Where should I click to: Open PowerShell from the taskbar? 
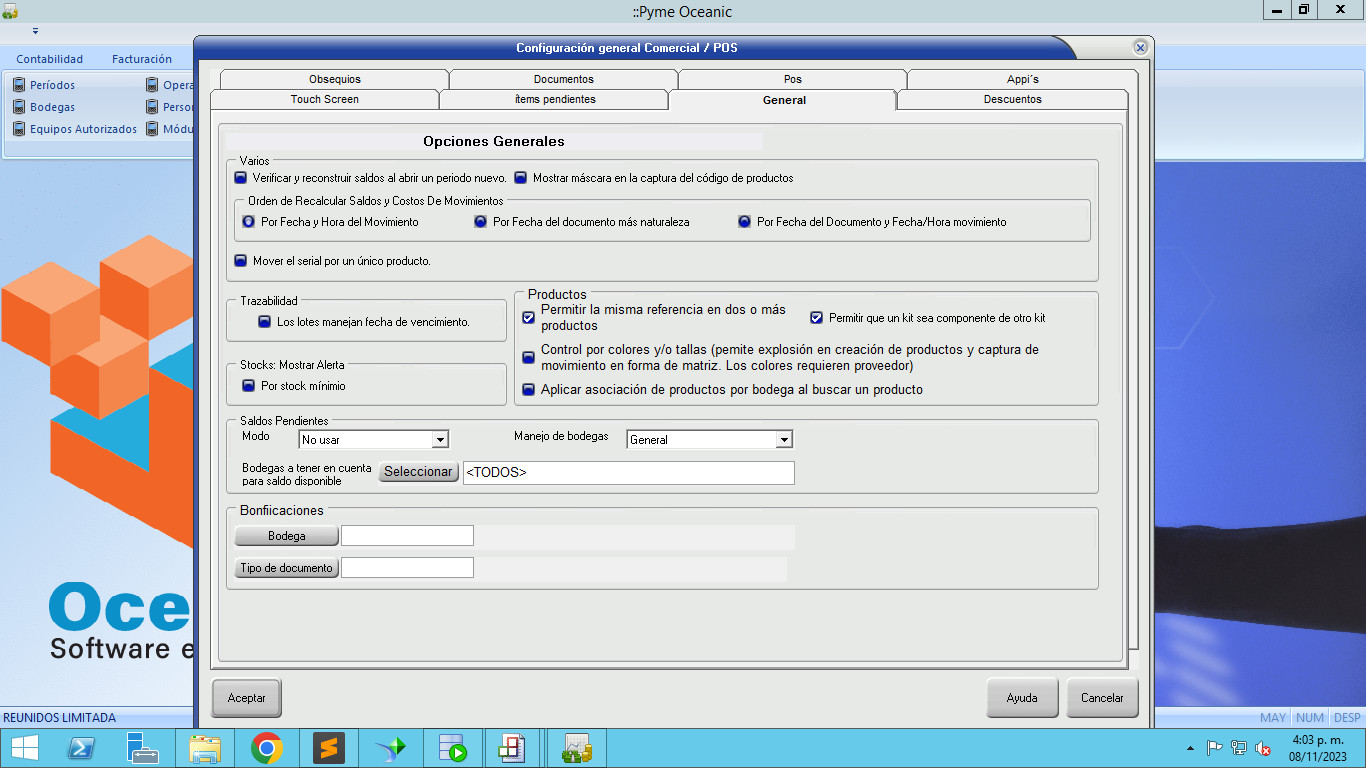81,748
